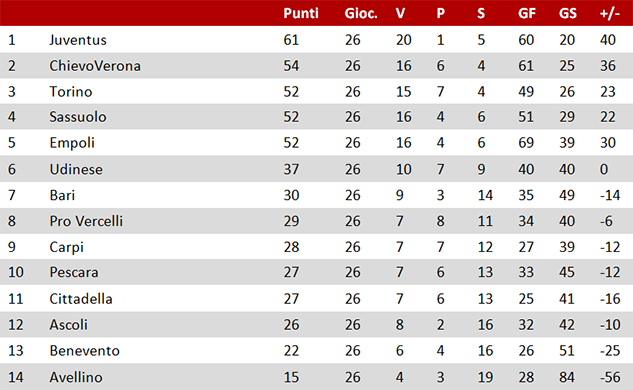Click the GF column header
The height and width of the screenshot is (390, 633).
[x=527, y=13]
